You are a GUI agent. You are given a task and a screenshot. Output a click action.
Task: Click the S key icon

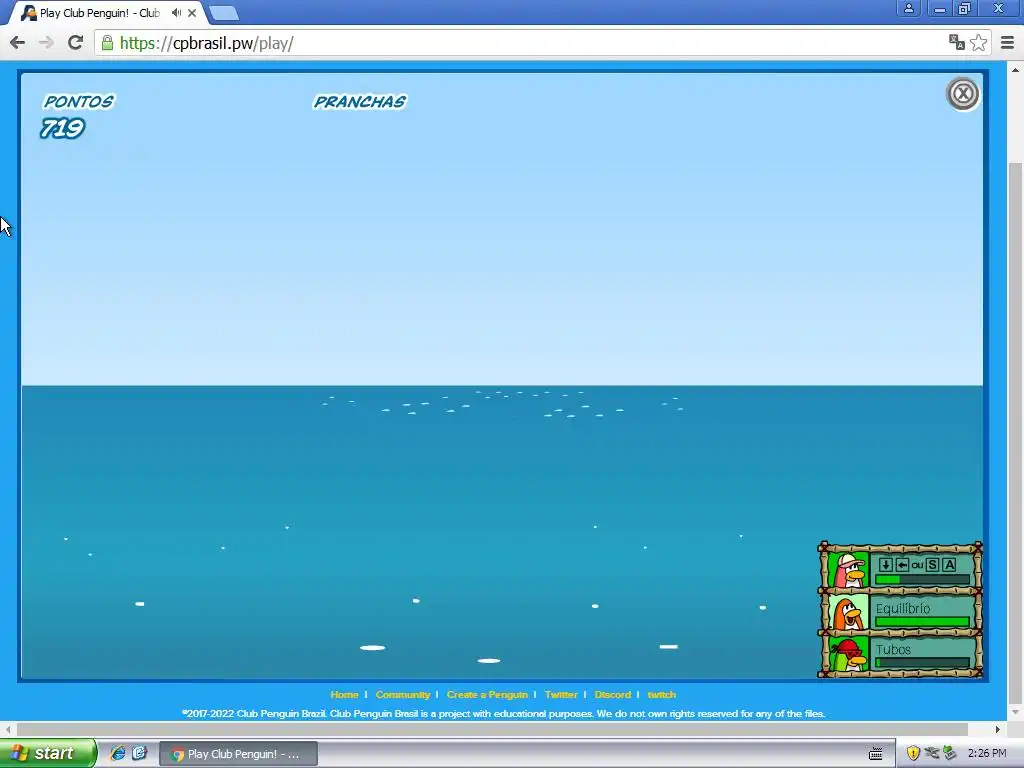pyautogui.click(x=933, y=565)
